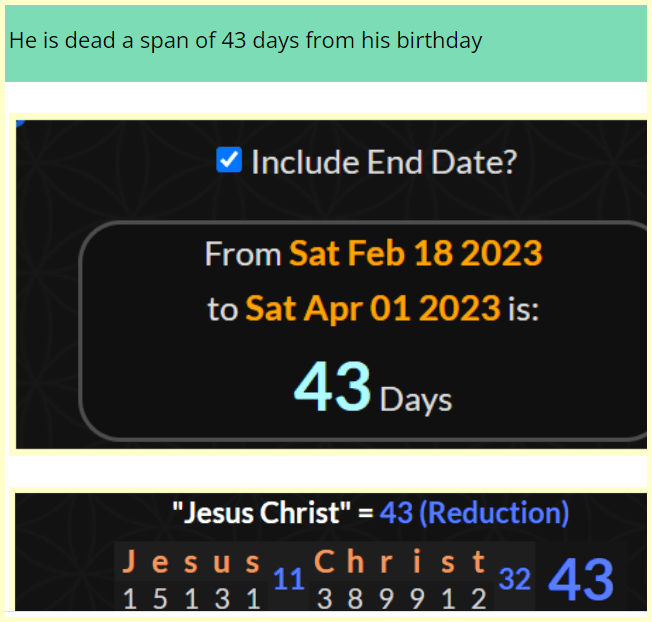Click the 'From' label in date box

coord(242,254)
